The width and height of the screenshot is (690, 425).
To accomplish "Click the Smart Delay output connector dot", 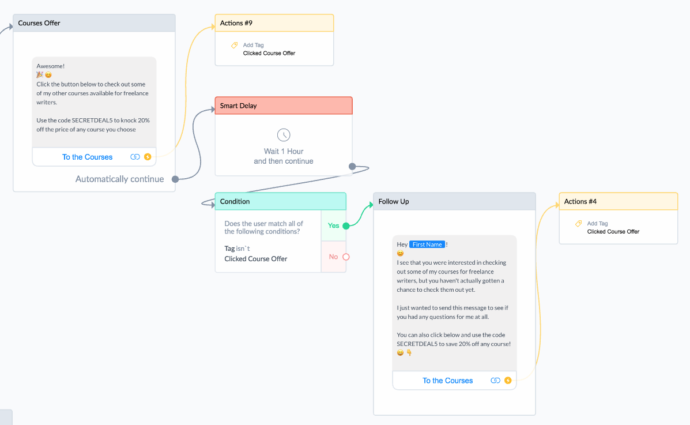I will (x=352, y=166).
